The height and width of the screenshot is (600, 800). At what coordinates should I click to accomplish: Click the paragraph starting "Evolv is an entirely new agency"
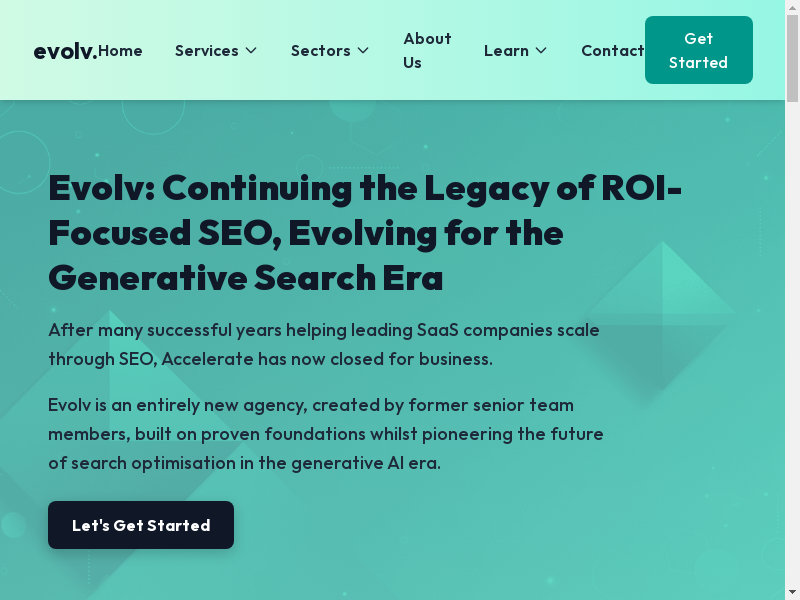(325, 434)
